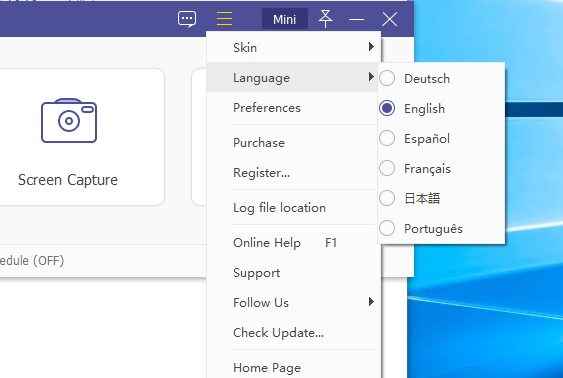Minimize the recorder window
The image size is (563, 378).
tap(357, 19)
